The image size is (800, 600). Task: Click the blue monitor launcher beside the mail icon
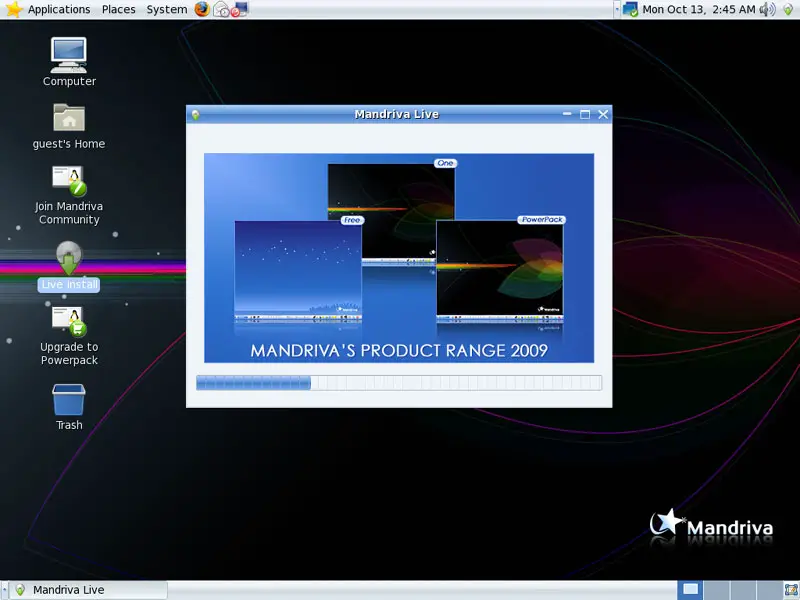240,9
